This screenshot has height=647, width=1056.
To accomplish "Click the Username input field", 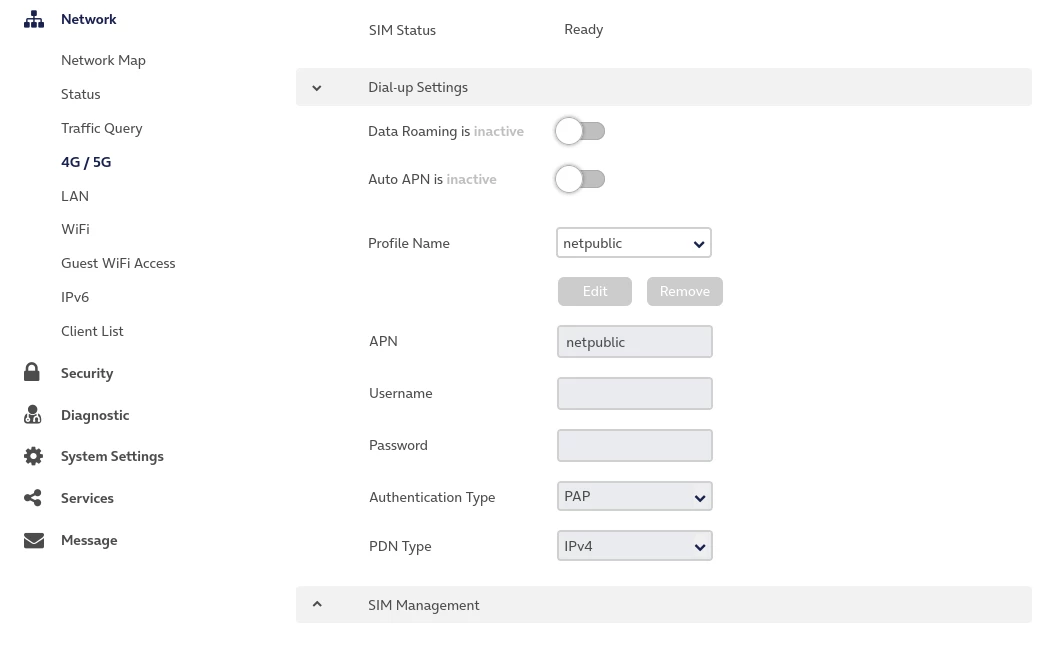I will [x=634, y=394].
